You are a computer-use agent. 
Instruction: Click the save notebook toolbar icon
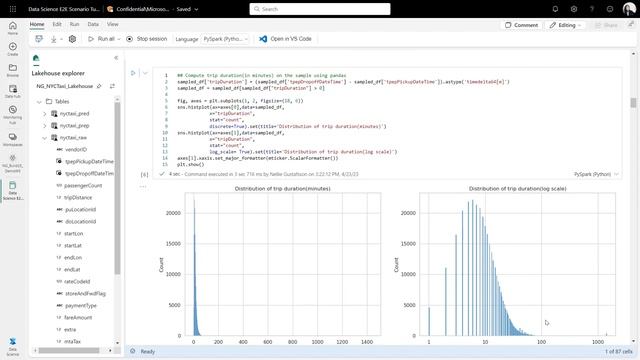[x=39, y=39]
